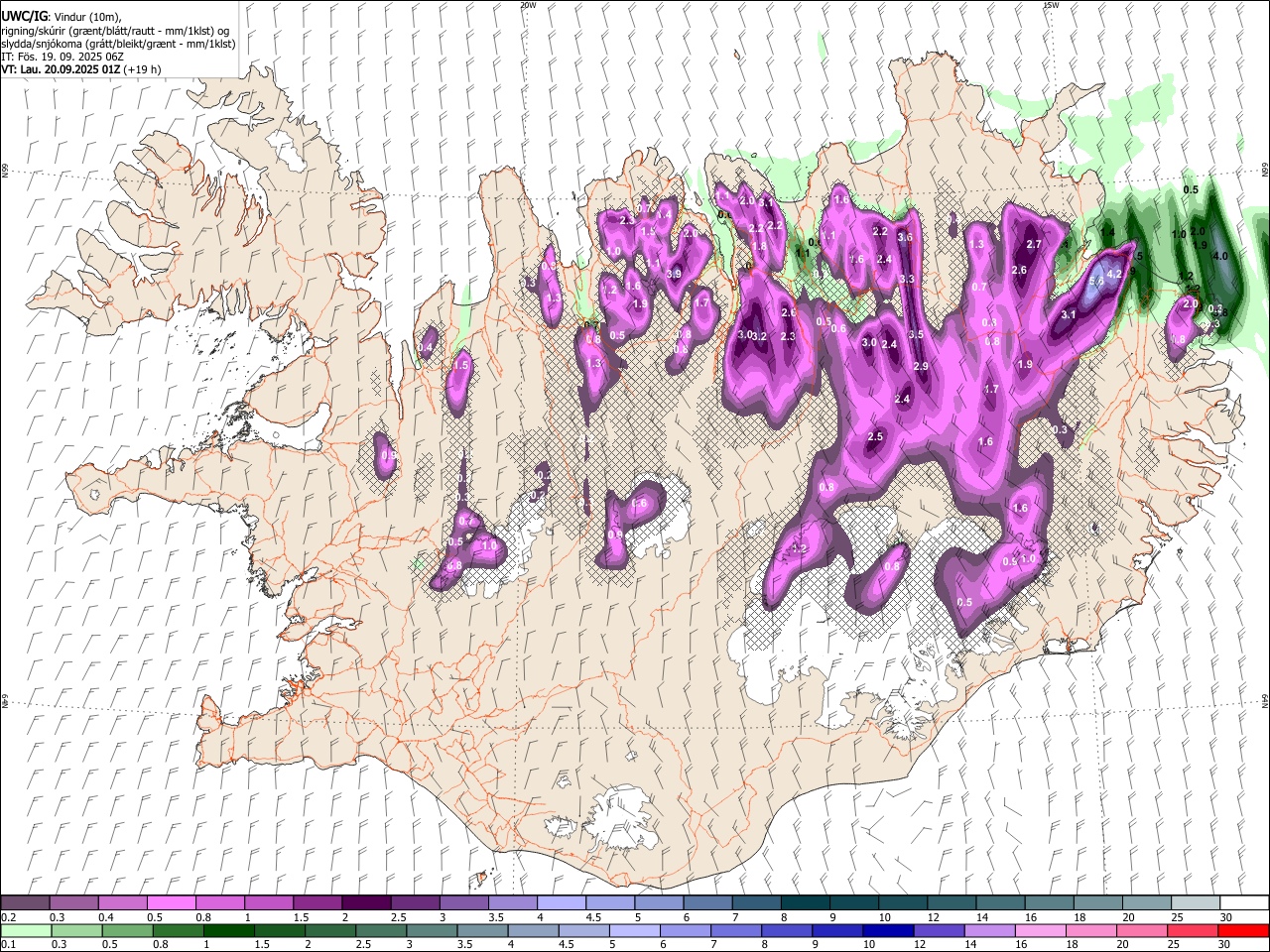Select the dark teal 8 mm snow scale swatch
The image size is (1270, 952).
[x=805, y=903]
